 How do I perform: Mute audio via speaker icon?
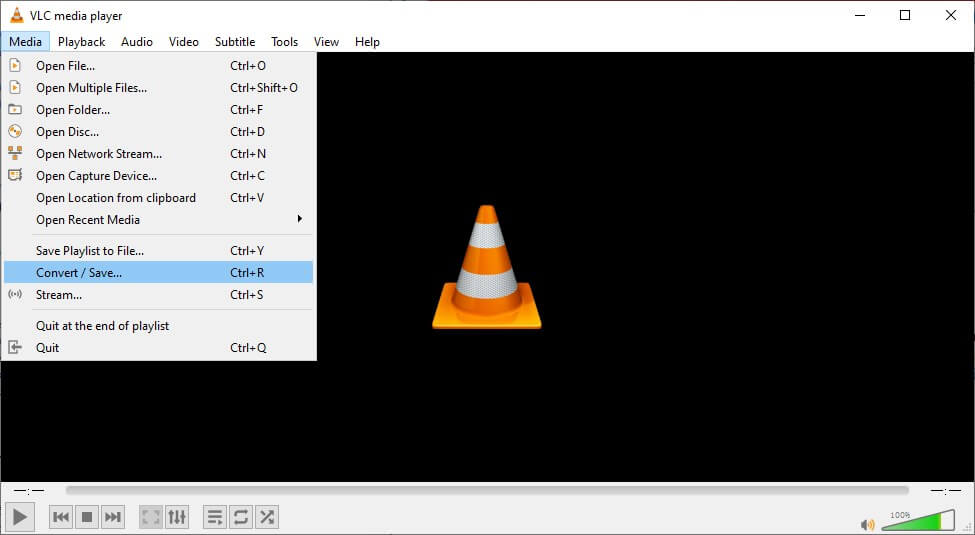tap(867, 524)
